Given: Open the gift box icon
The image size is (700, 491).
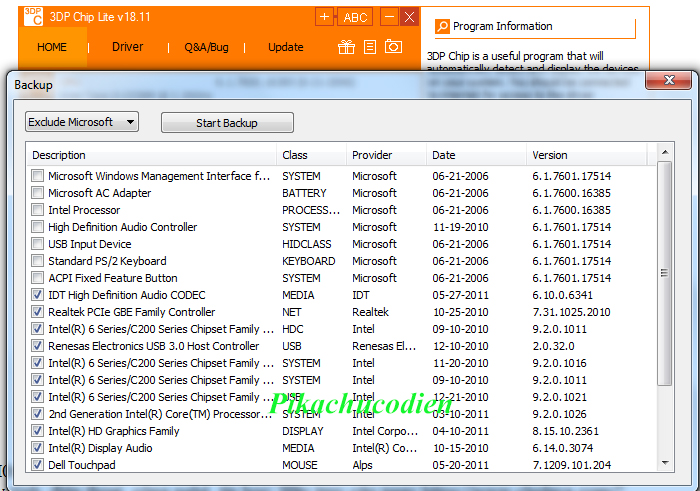Looking at the screenshot, I should click(346, 47).
